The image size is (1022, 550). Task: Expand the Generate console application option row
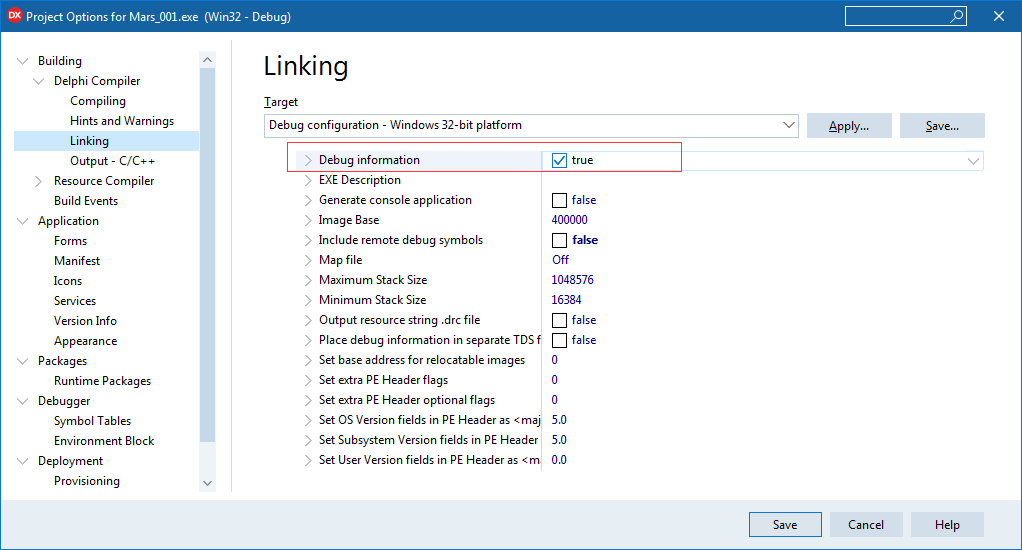308,201
